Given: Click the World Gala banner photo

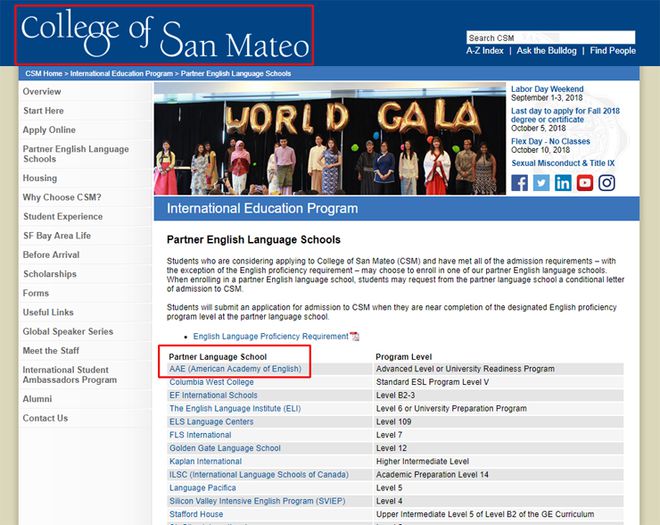Looking at the screenshot, I should tap(330, 139).
